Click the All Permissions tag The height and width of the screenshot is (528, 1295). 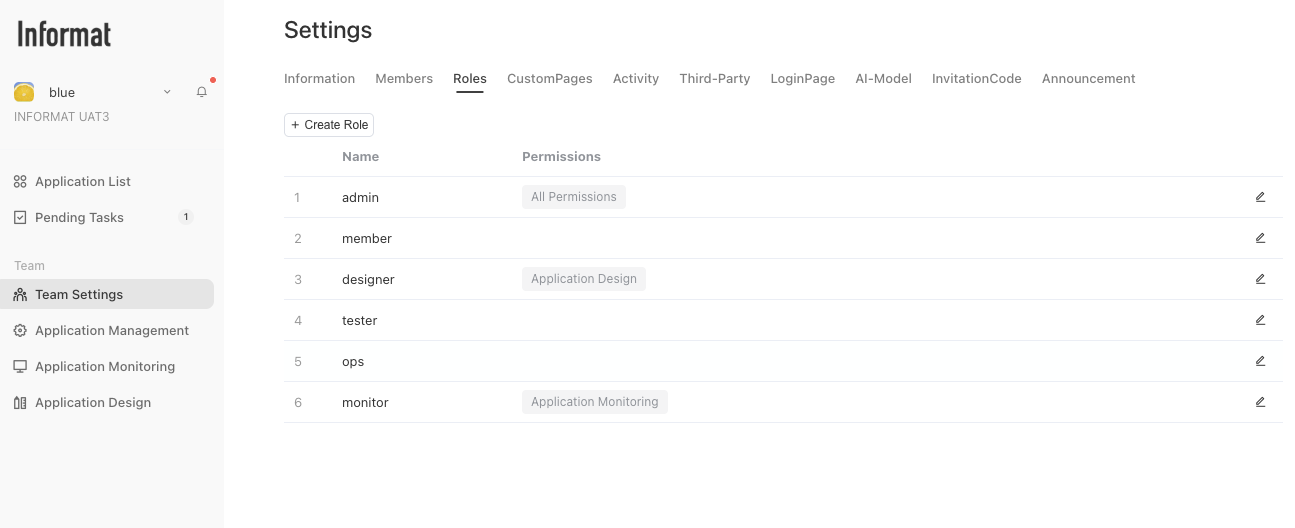click(573, 197)
